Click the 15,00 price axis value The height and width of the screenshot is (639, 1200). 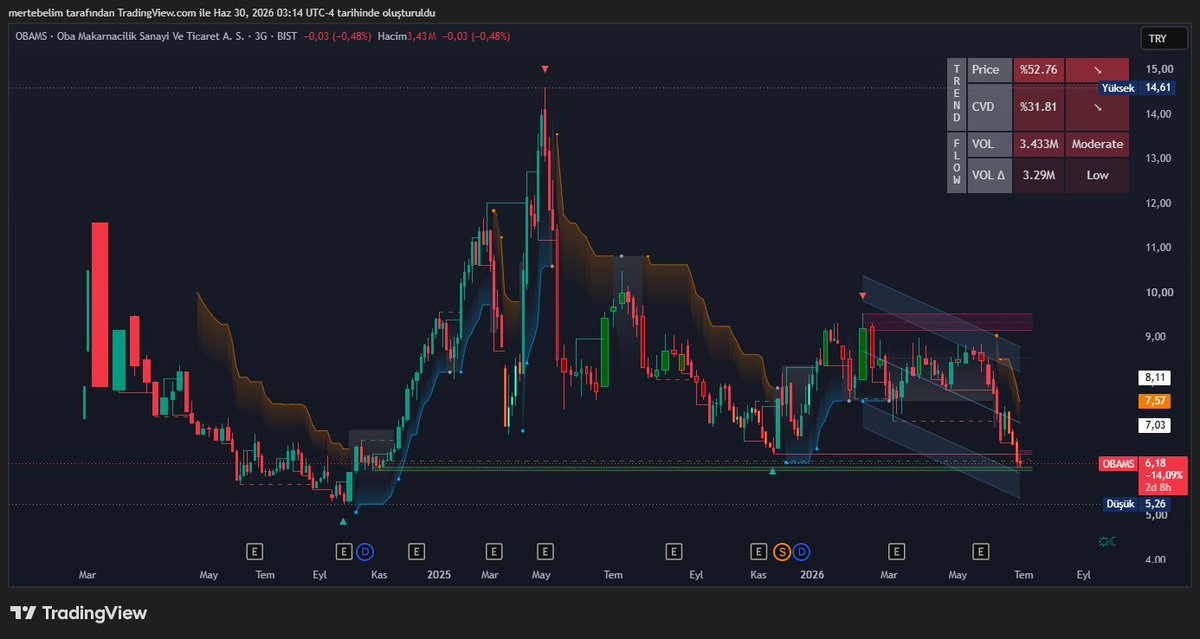point(1159,69)
